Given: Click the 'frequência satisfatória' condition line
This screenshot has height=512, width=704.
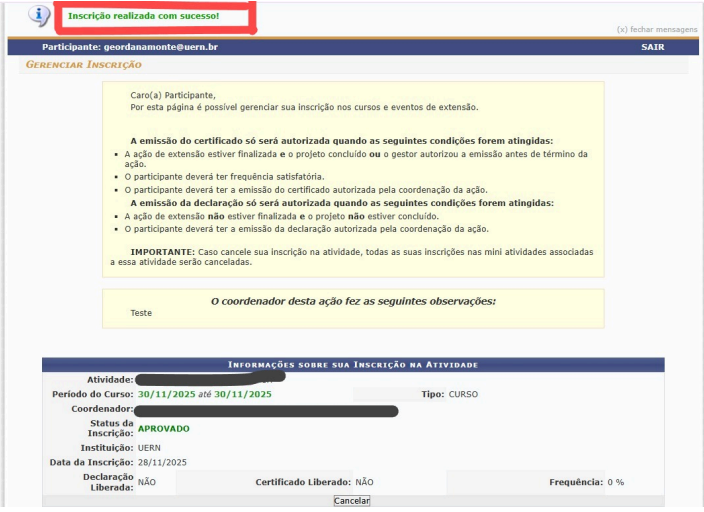Looking at the screenshot, I should [x=224, y=177].
